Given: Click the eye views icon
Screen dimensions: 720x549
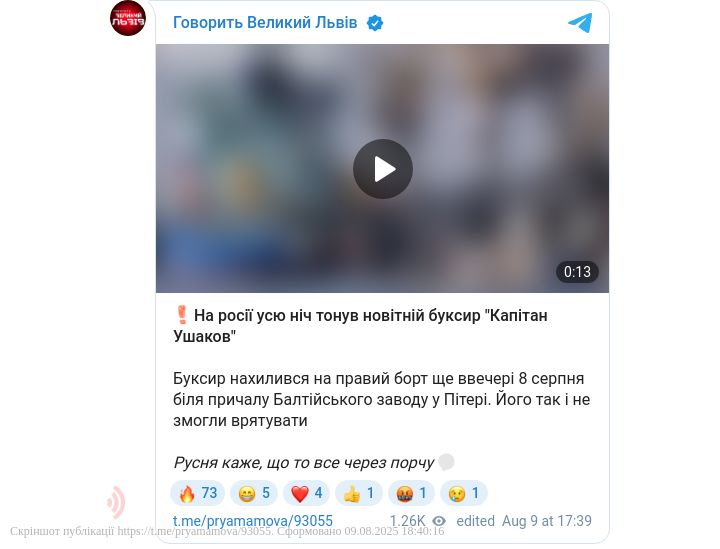Looking at the screenshot, I should coord(439,521).
